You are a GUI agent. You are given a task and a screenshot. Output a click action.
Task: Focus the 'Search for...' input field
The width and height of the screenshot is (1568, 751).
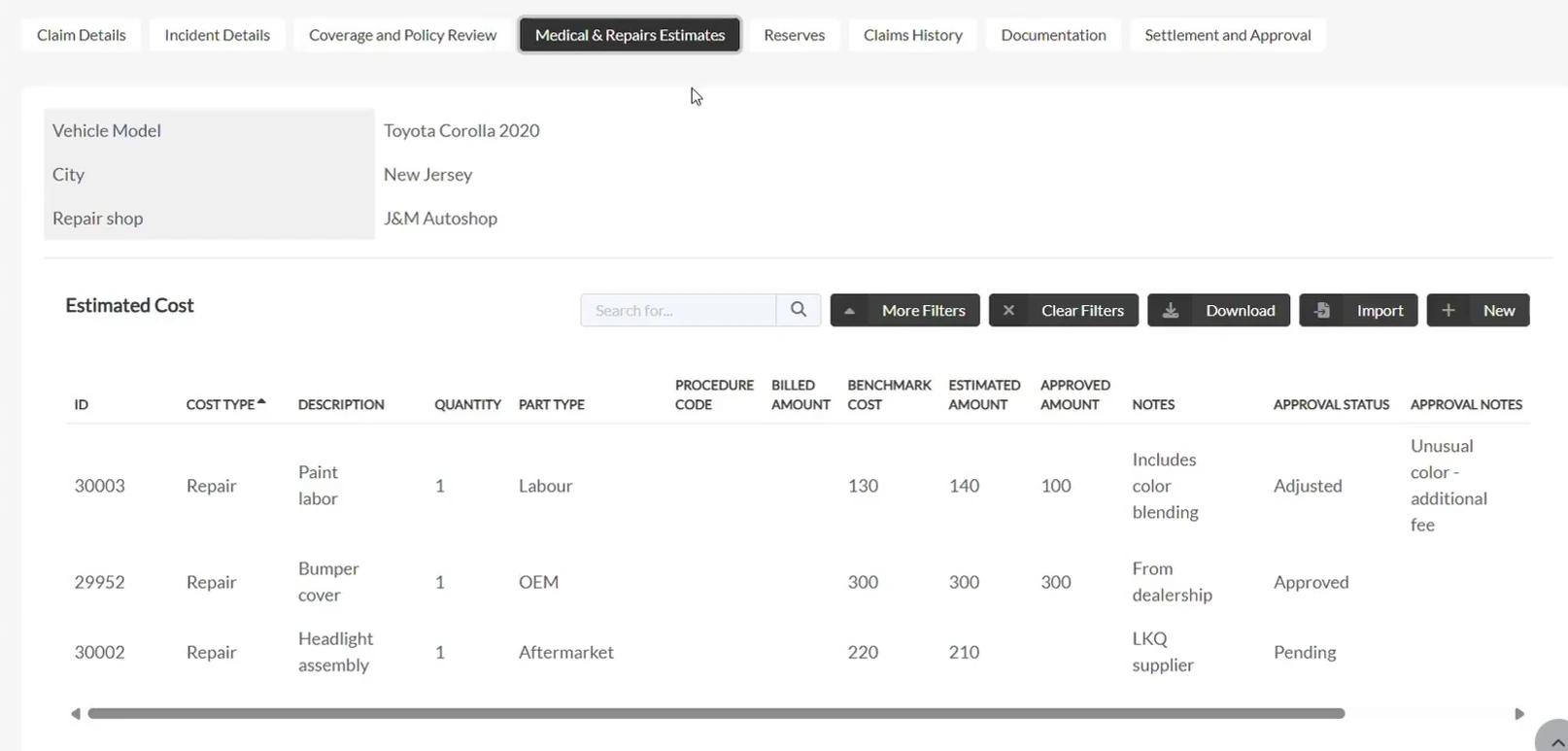click(x=678, y=310)
